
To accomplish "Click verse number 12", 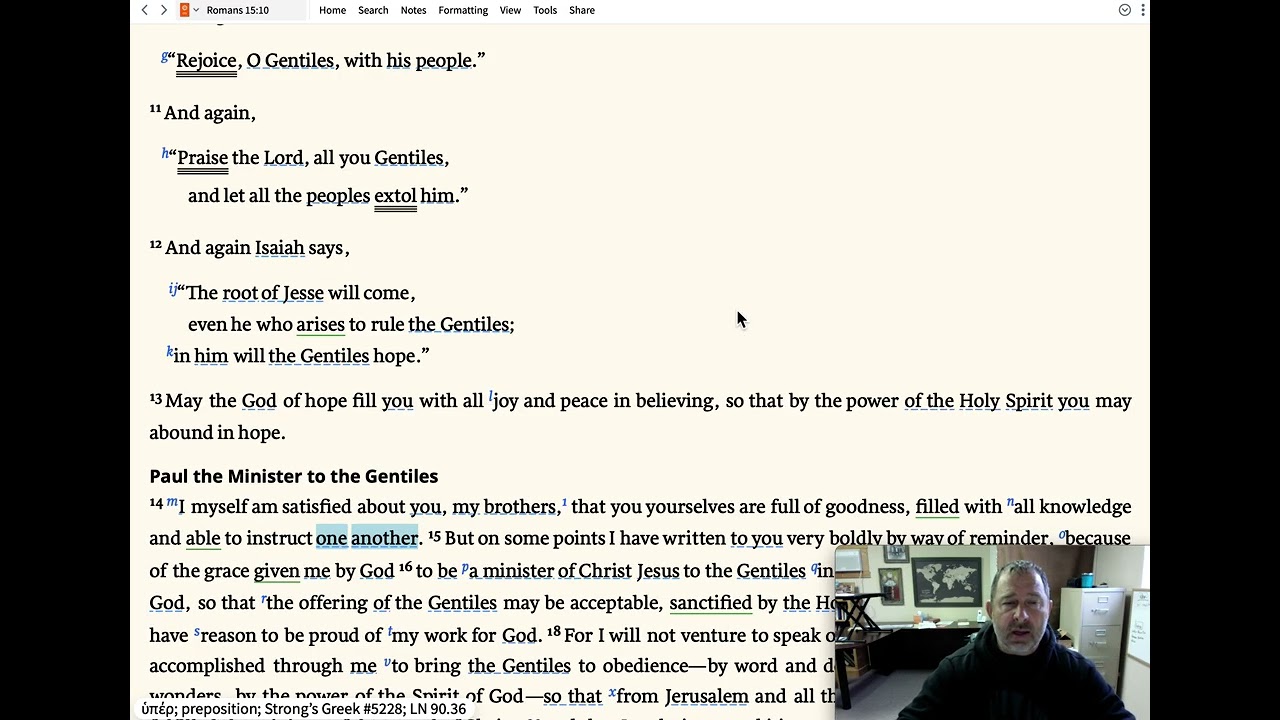I will 156,245.
